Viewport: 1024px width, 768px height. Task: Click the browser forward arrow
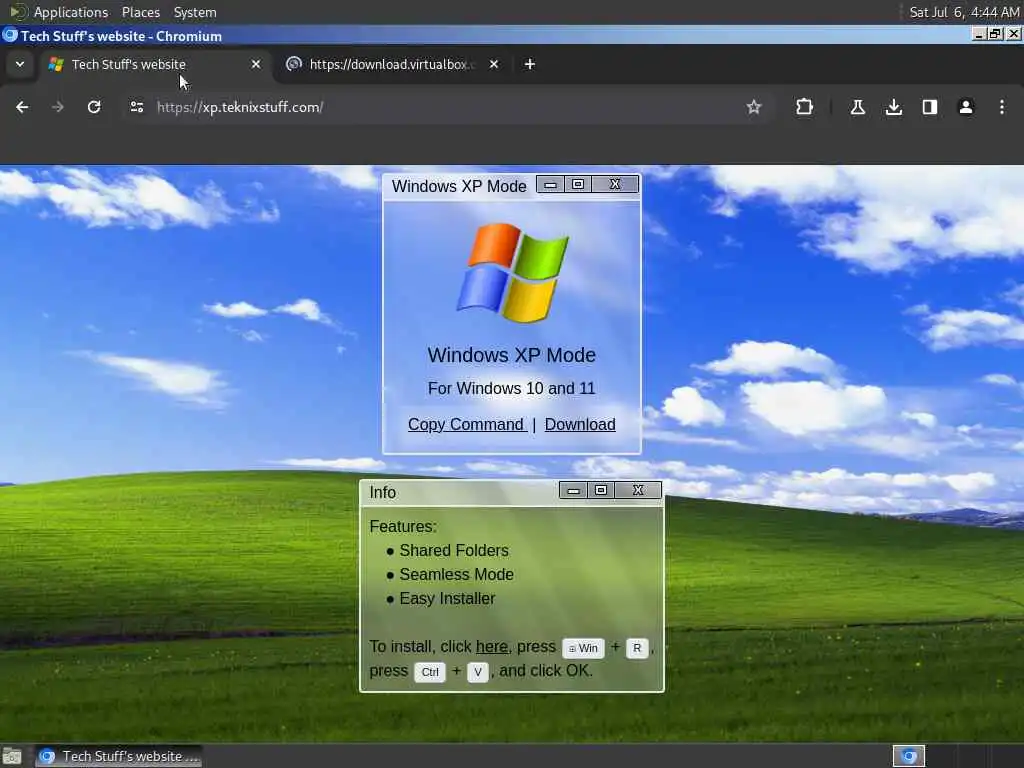tap(57, 107)
